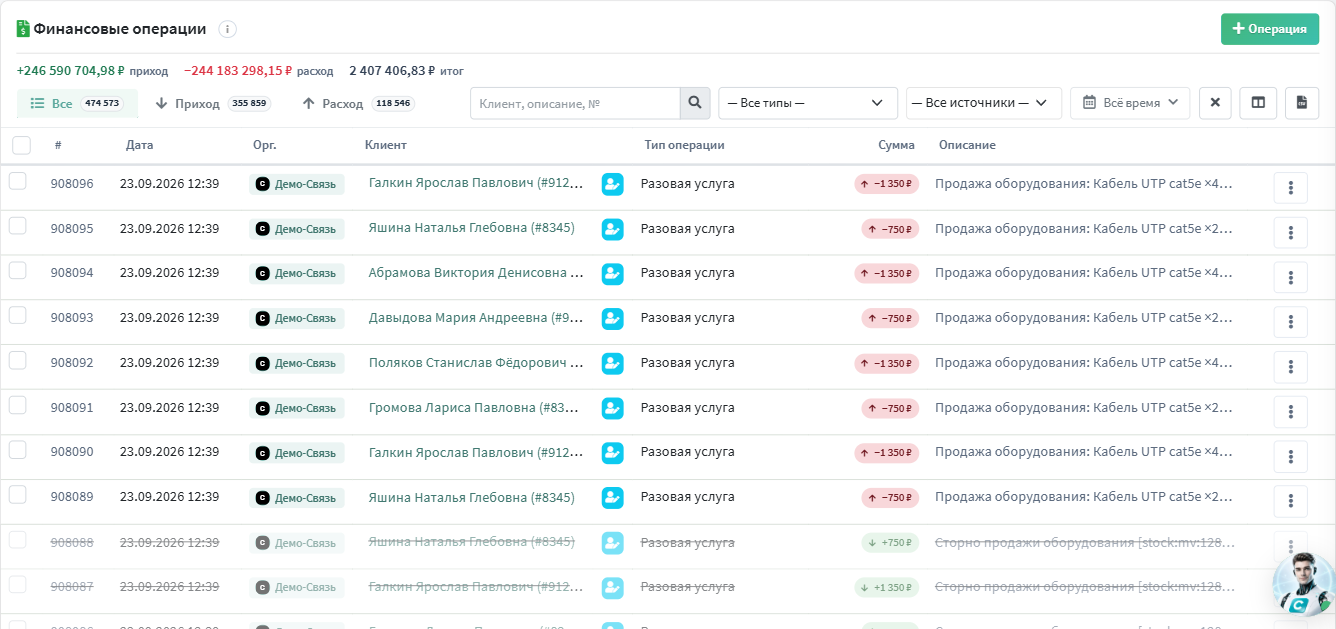Reset filters with the X button
Viewport: 1336px width, 629px height.
pyautogui.click(x=1215, y=103)
